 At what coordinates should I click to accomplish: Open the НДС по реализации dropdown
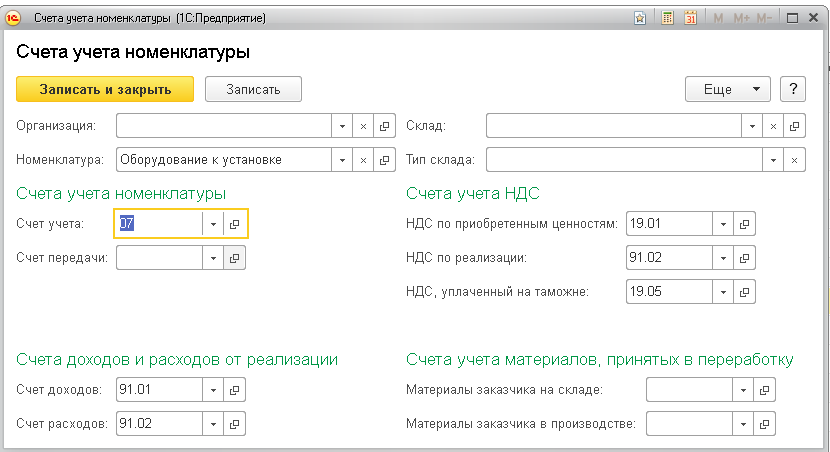722,258
